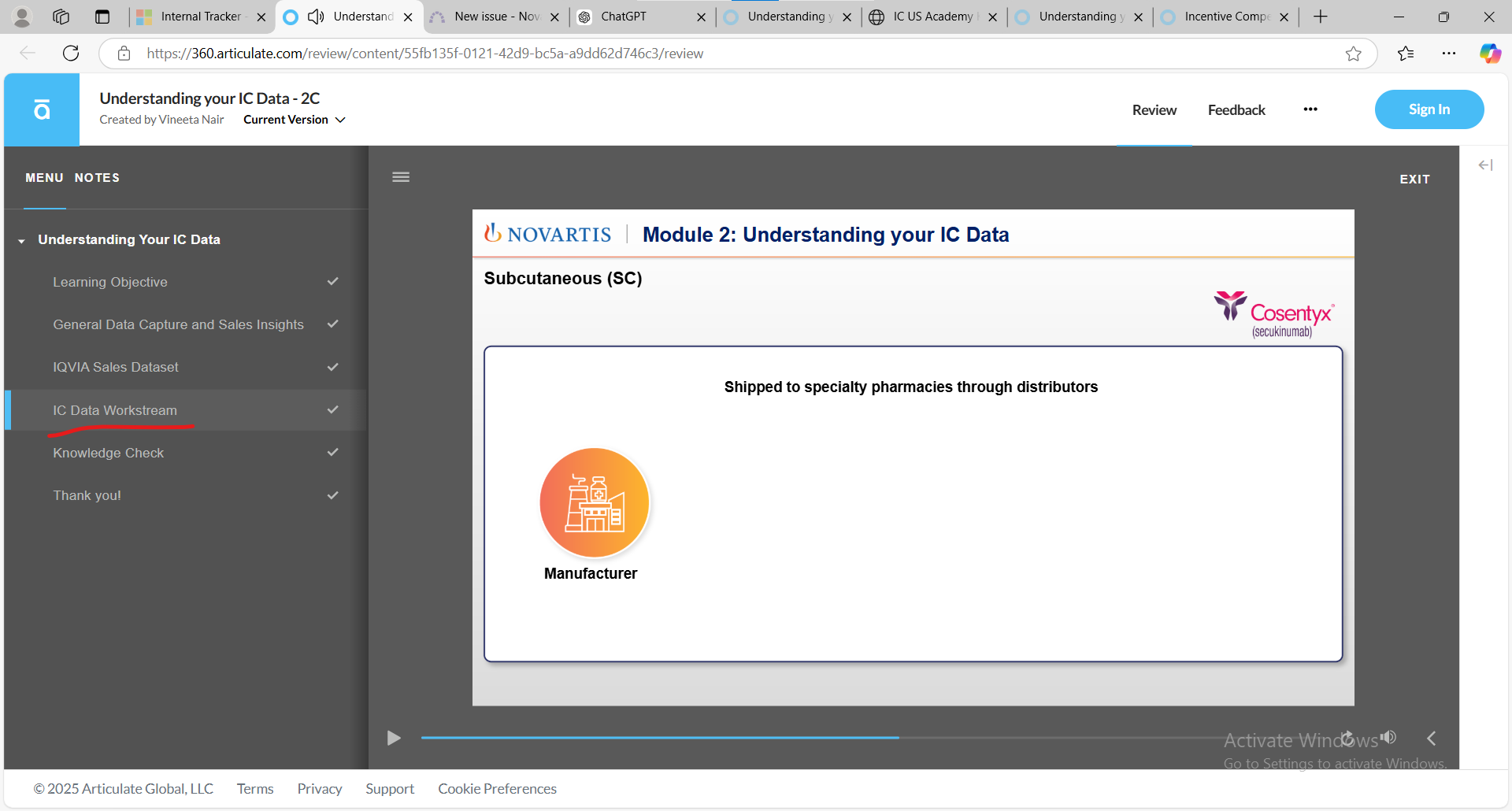Image resolution: width=1512 pixels, height=811 pixels.
Task: Switch to the MENU tab
Action: pos(44,178)
